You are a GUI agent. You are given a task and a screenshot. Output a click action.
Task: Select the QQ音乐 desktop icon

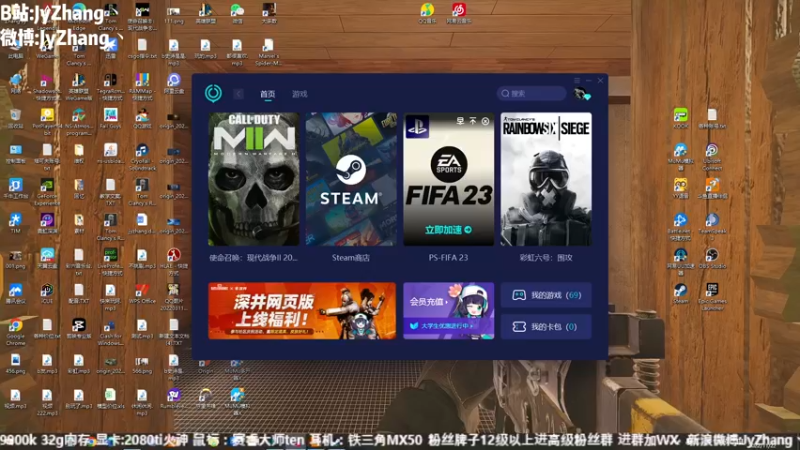427,13
